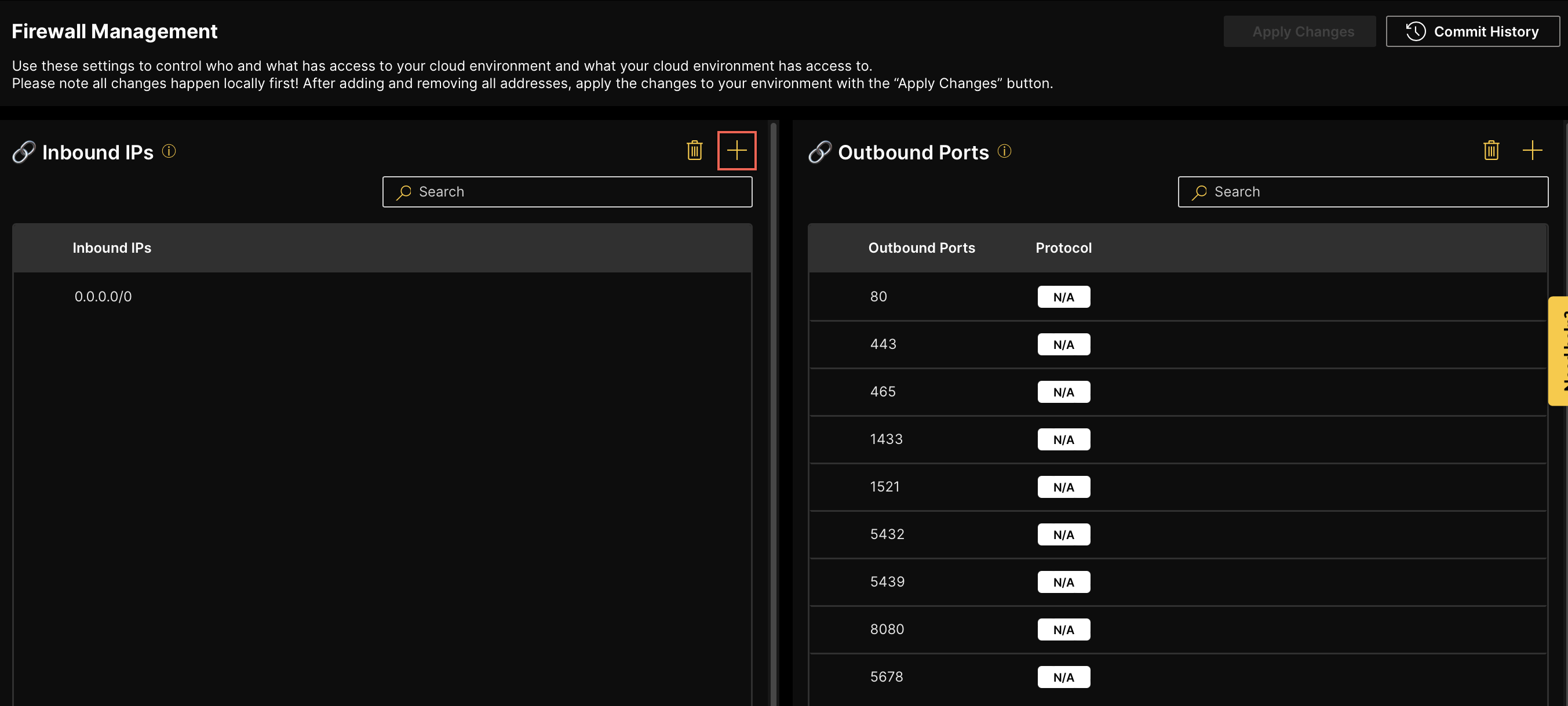Open Commit History
Screen dimensions: 1568x706
[x=1473, y=31]
